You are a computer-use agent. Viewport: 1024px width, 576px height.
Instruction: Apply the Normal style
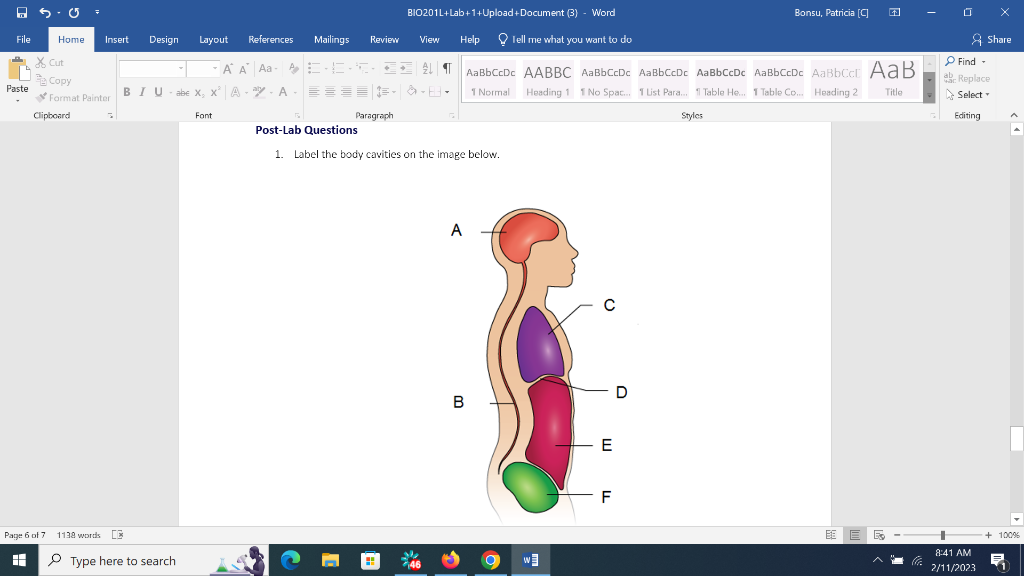point(490,80)
